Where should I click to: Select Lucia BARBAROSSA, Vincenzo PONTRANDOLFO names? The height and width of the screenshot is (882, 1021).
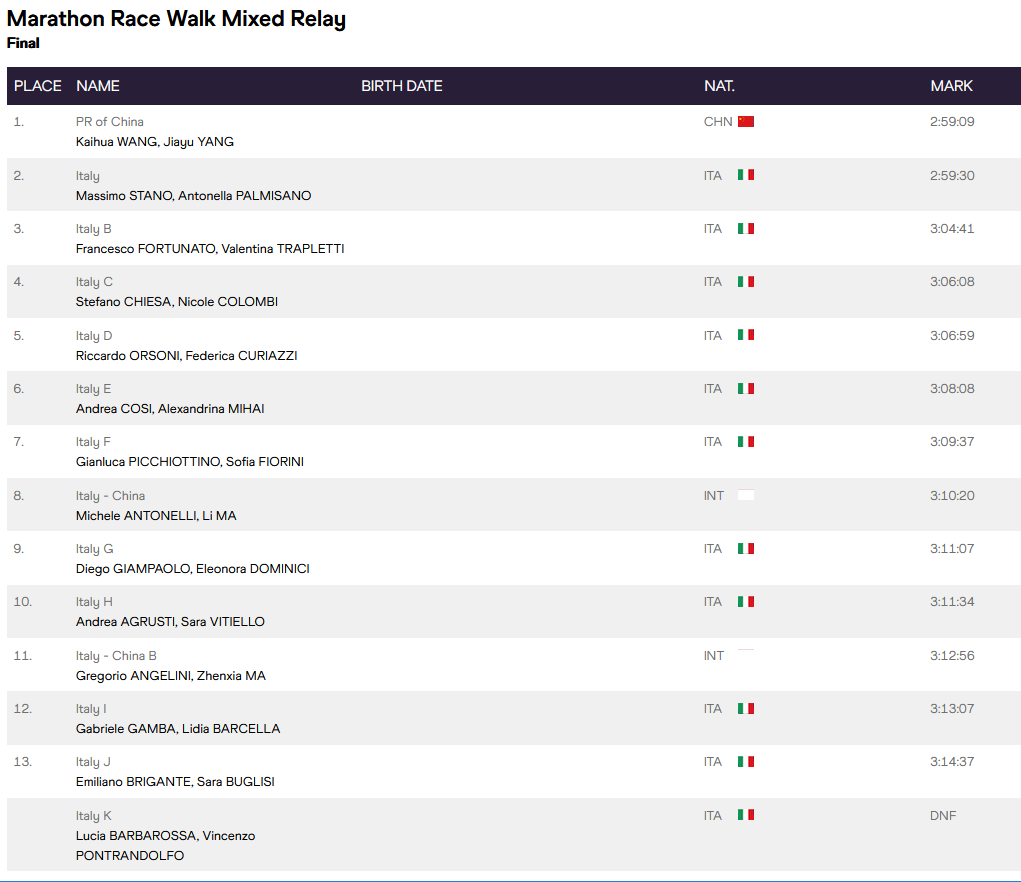(x=165, y=846)
